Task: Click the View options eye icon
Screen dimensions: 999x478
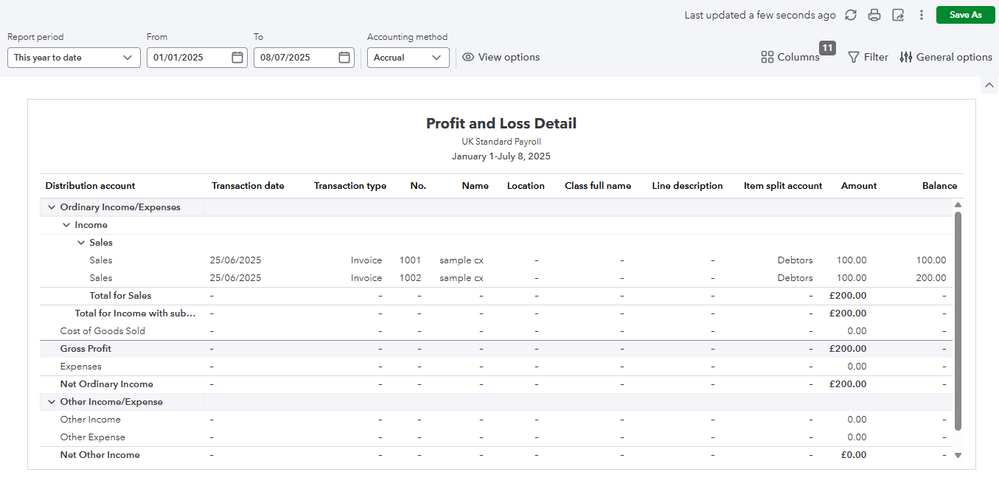Action: [x=468, y=57]
